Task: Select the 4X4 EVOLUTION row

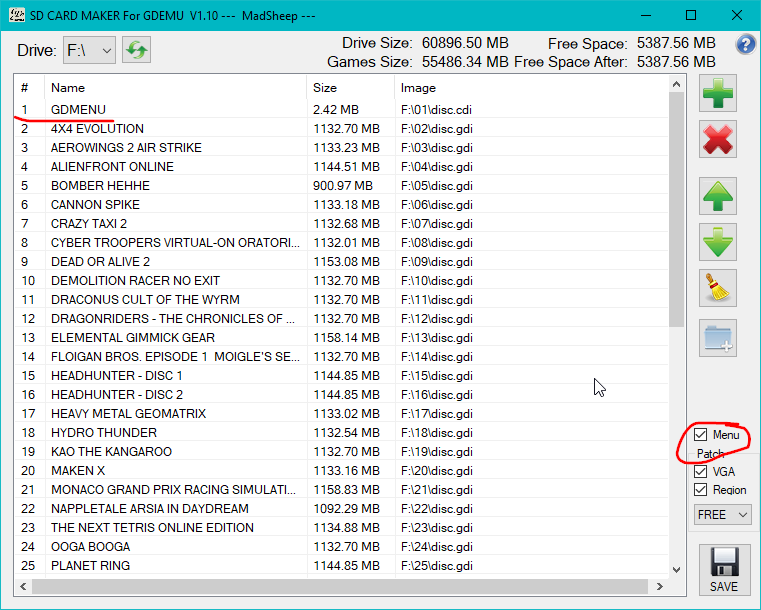Action: pos(341,129)
